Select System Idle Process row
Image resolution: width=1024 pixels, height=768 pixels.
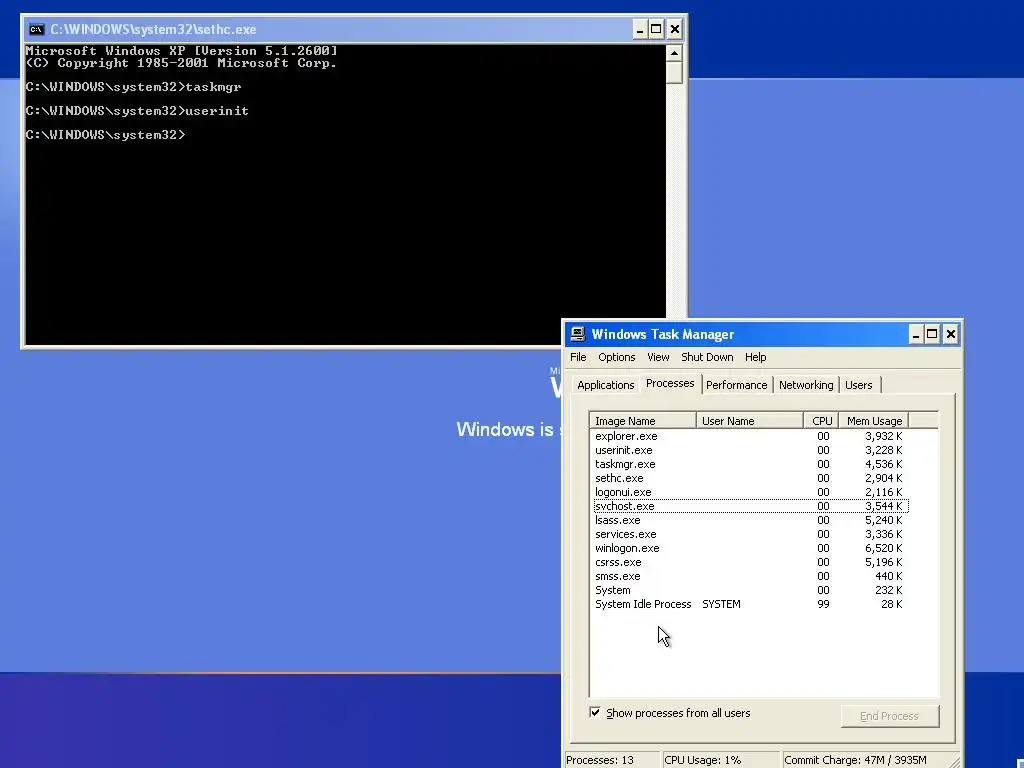(750, 605)
